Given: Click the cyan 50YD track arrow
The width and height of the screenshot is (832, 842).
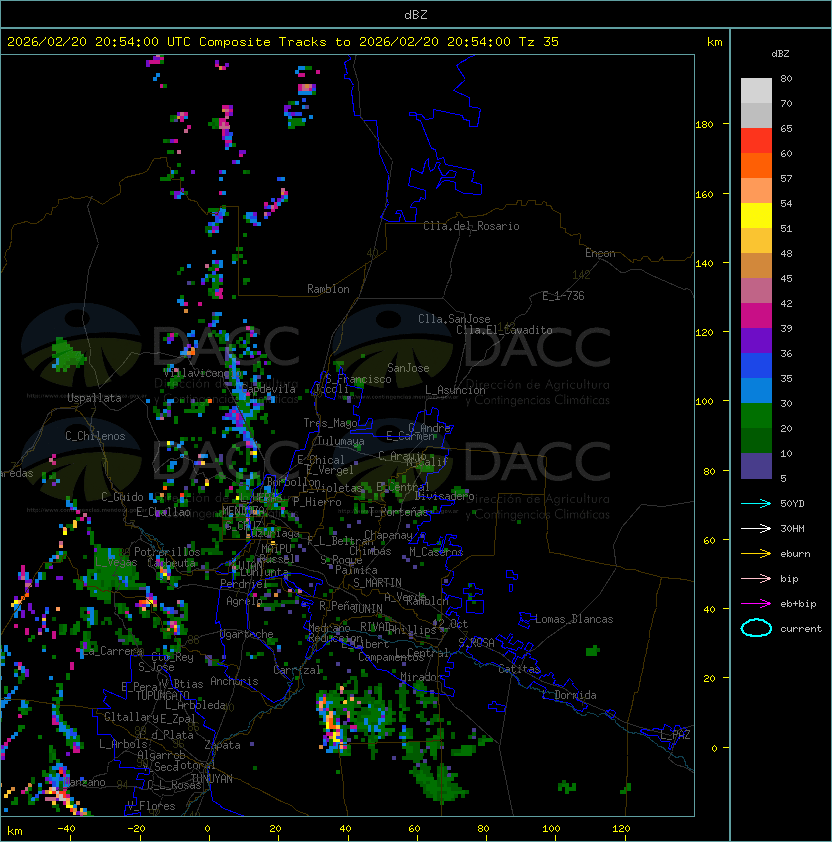Looking at the screenshot, I should (756, 503).
